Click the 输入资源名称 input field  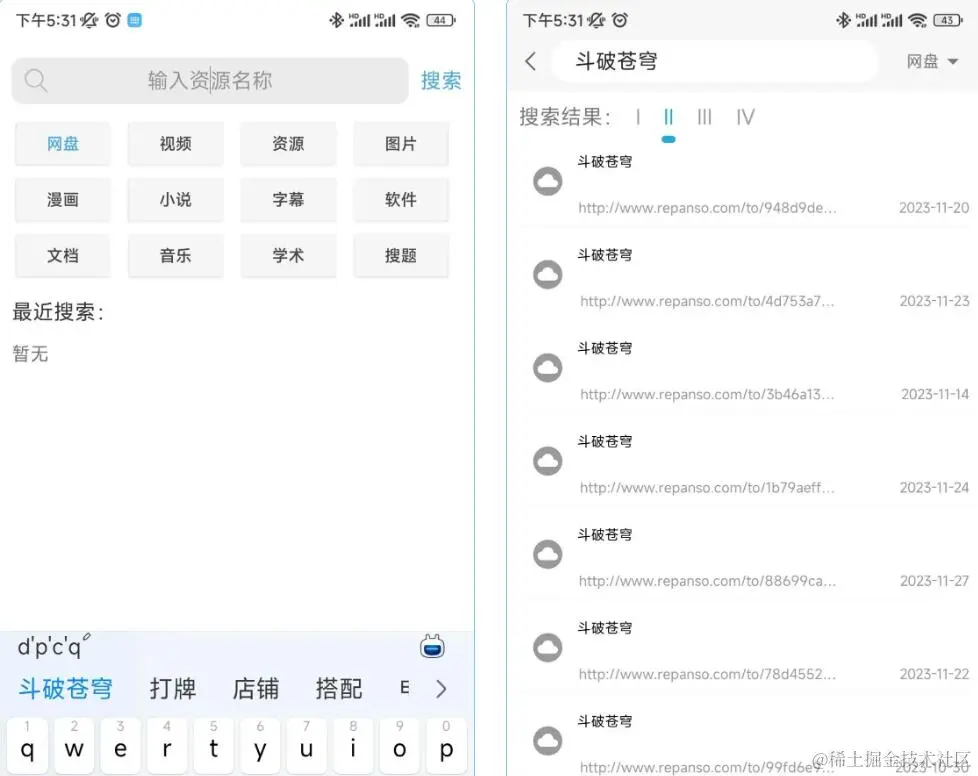pos(210,81)
